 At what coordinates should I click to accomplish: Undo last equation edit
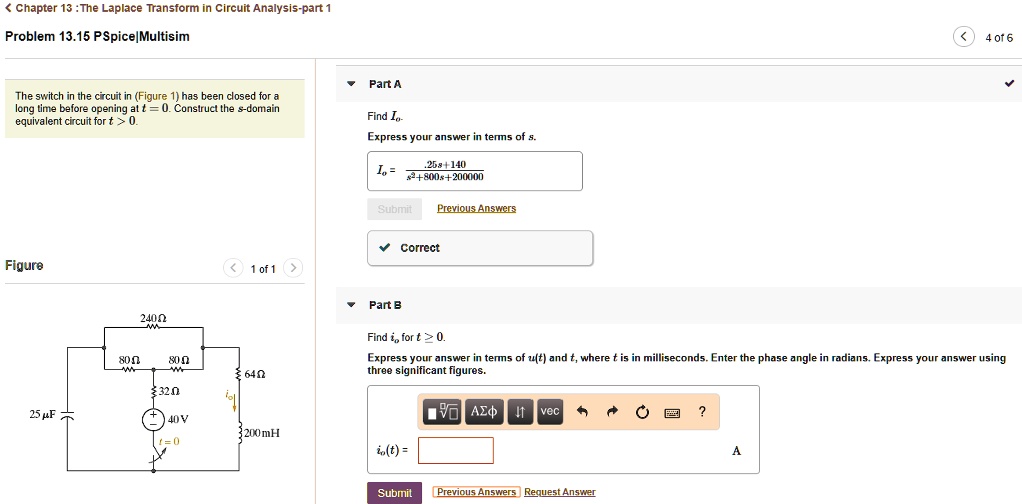tap(583, 411)
